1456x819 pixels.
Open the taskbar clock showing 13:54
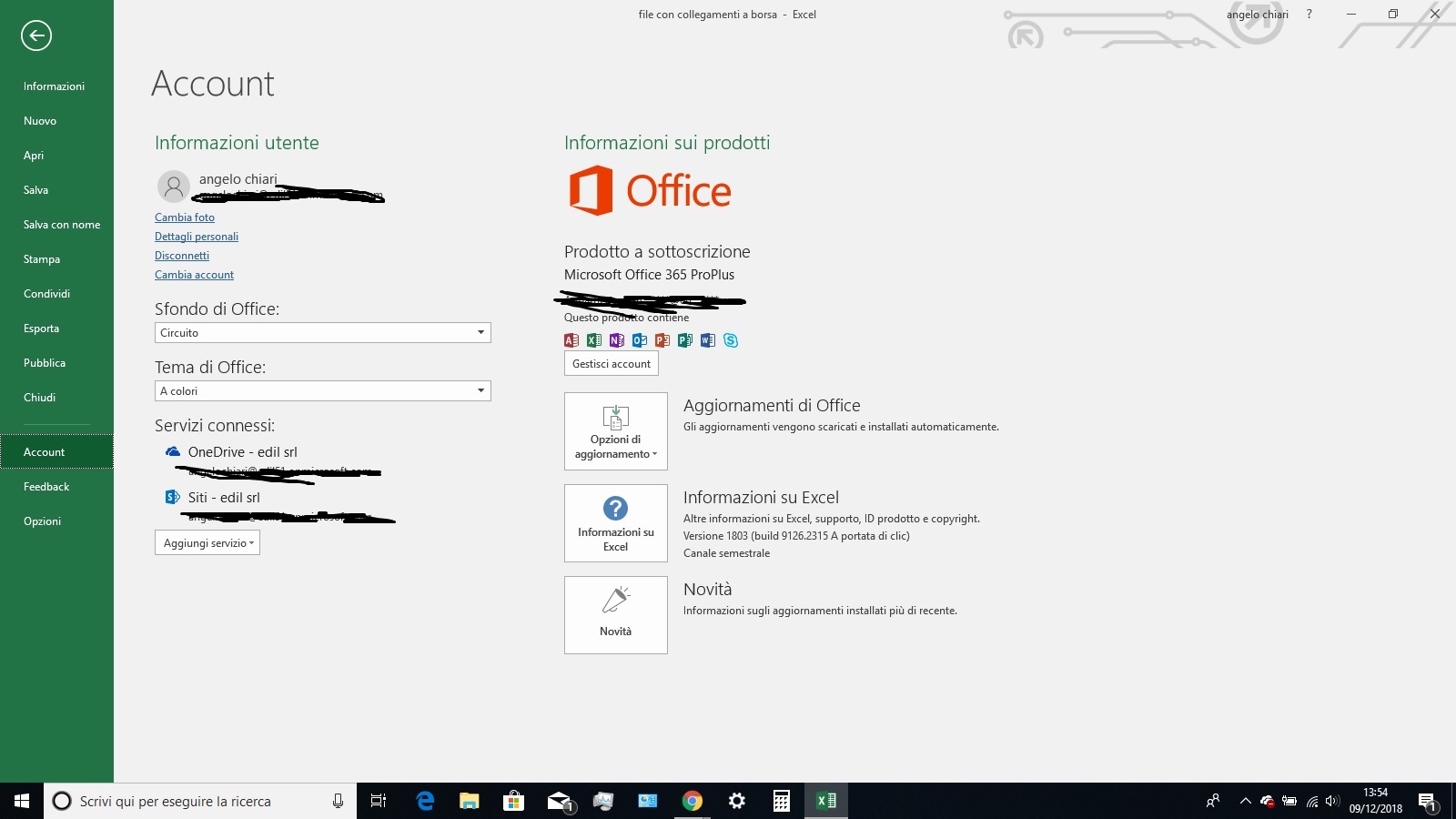(x=1376, y=801)
